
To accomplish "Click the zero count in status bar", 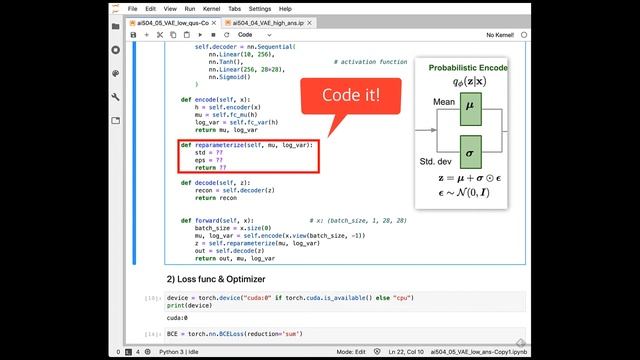I will [118, 352].
